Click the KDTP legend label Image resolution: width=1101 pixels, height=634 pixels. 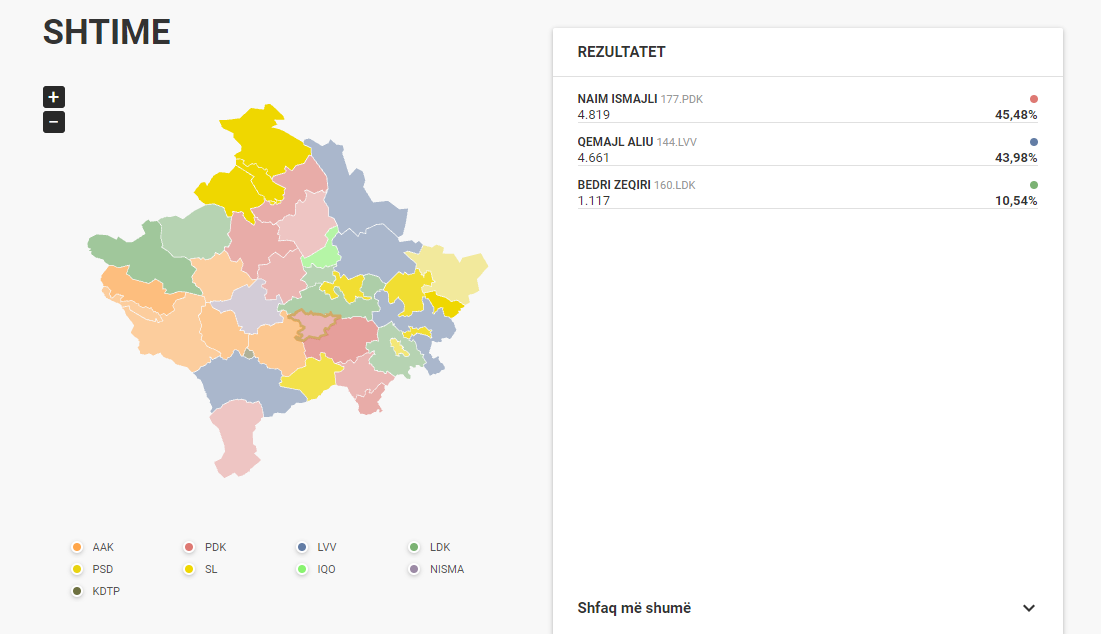pyautogui.click(x=106, y=591)
